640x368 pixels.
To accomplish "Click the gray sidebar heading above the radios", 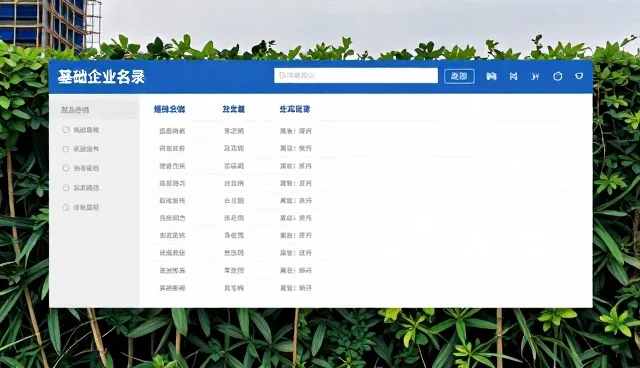I will coord(75,110).
